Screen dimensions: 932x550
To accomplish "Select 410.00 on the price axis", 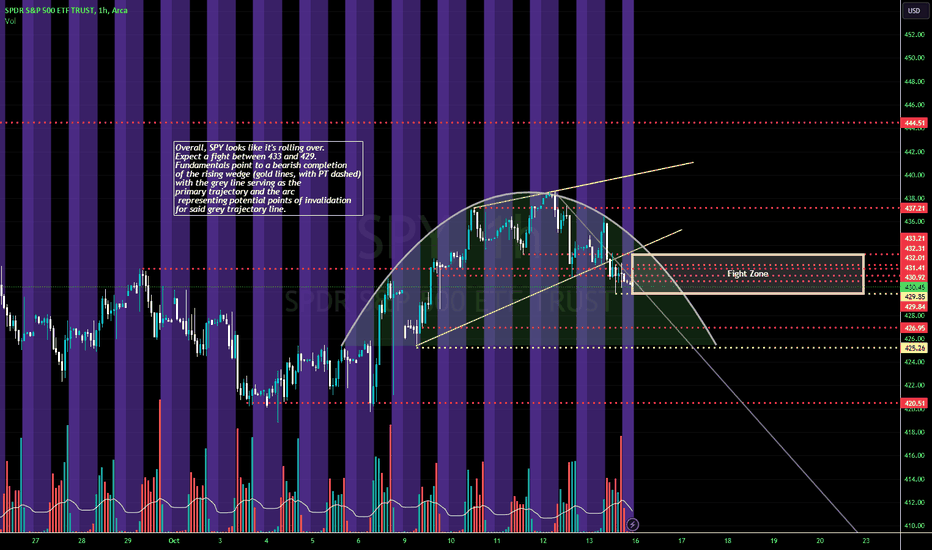I will click(915, 526).
